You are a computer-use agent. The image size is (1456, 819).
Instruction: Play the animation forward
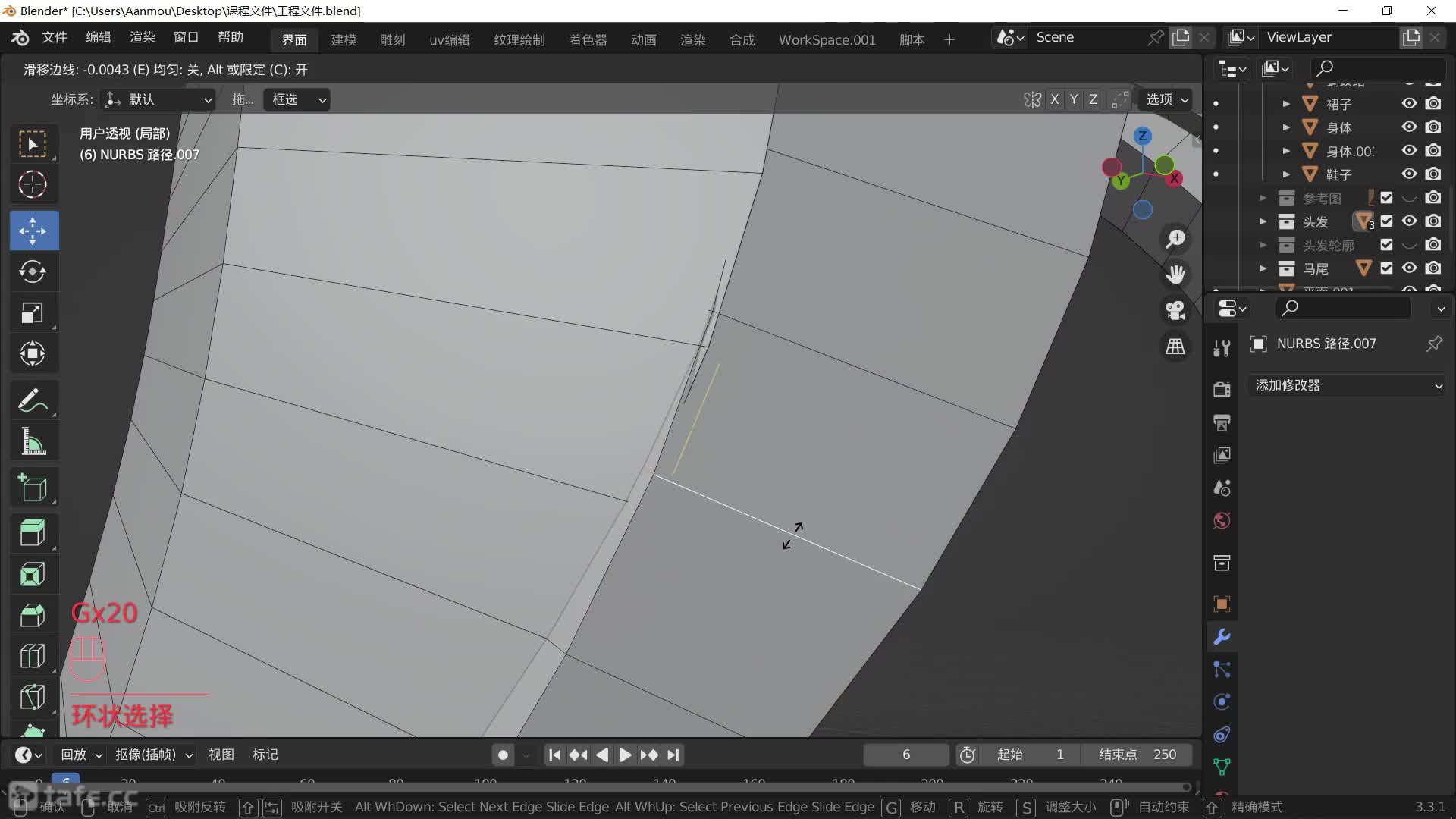(x=625, y=755)
